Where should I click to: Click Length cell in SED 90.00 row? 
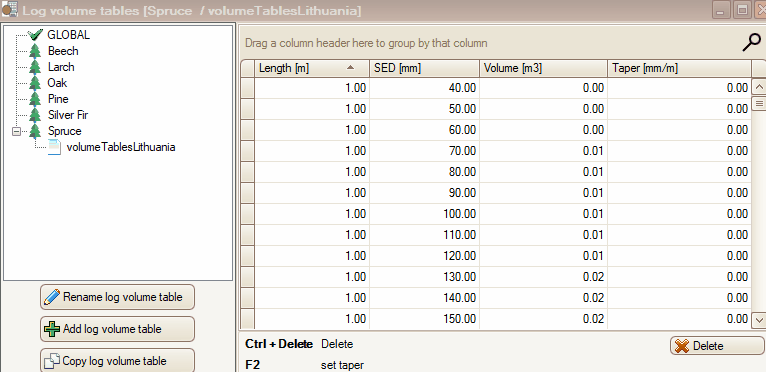[x=312, y=193]
